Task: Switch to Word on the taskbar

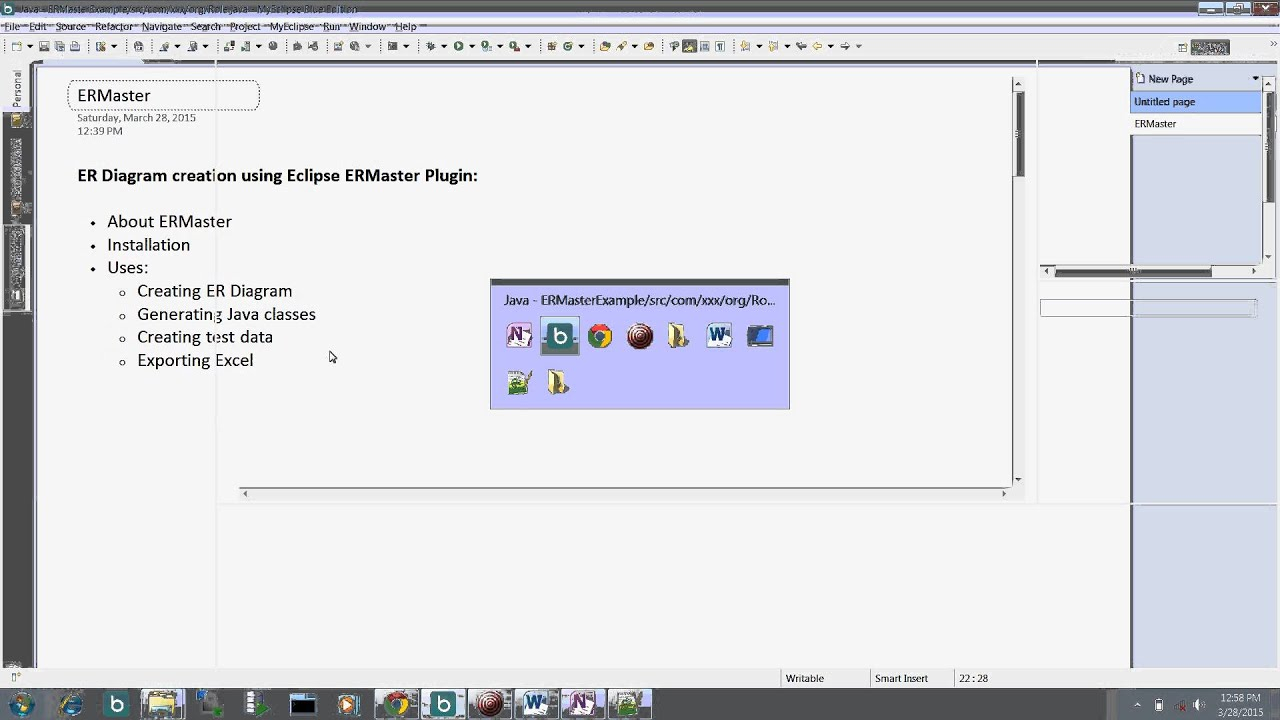Action: point(535,704)
